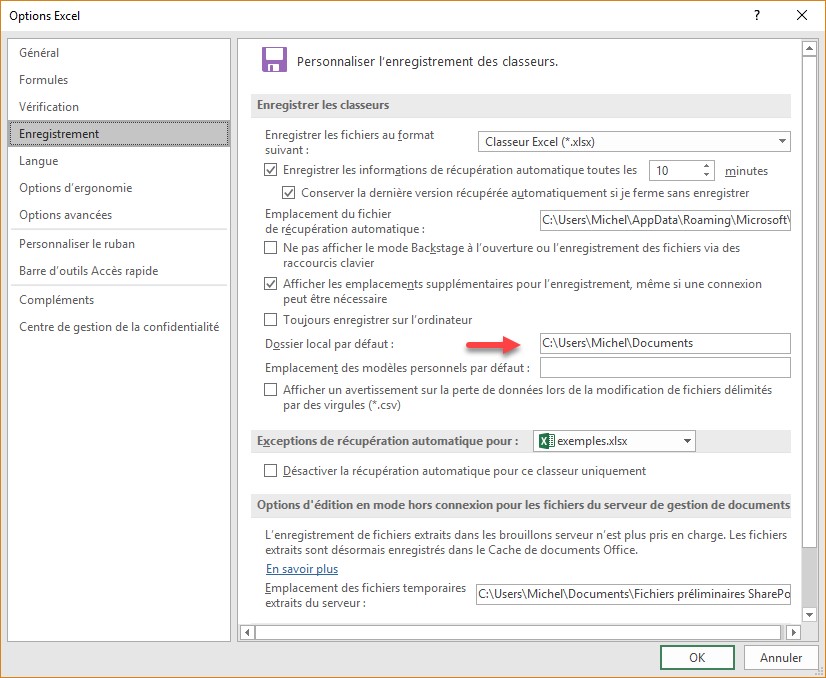Open the 'En savoir plus' link
Viewport: 826px width, 678px height.
click(301, 569)
